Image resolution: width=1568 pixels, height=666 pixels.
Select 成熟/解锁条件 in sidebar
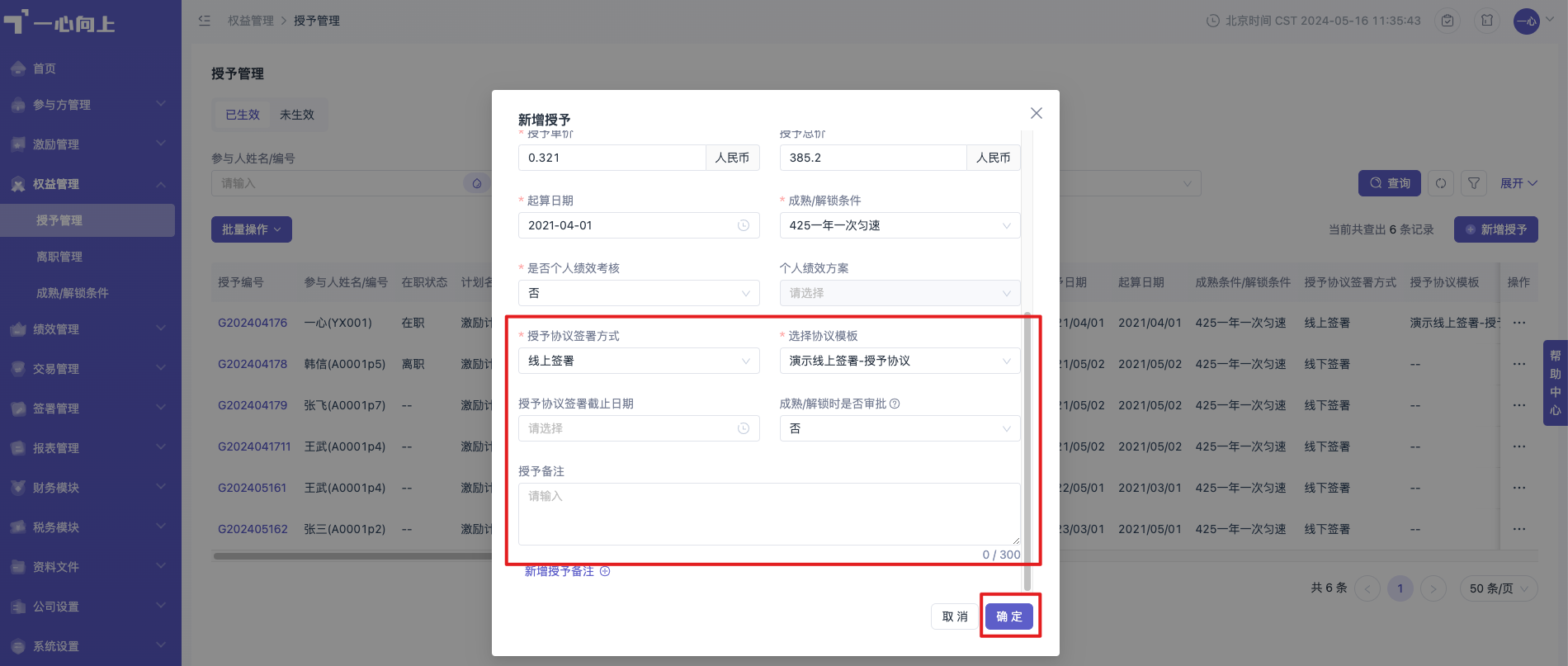[87, 293]
